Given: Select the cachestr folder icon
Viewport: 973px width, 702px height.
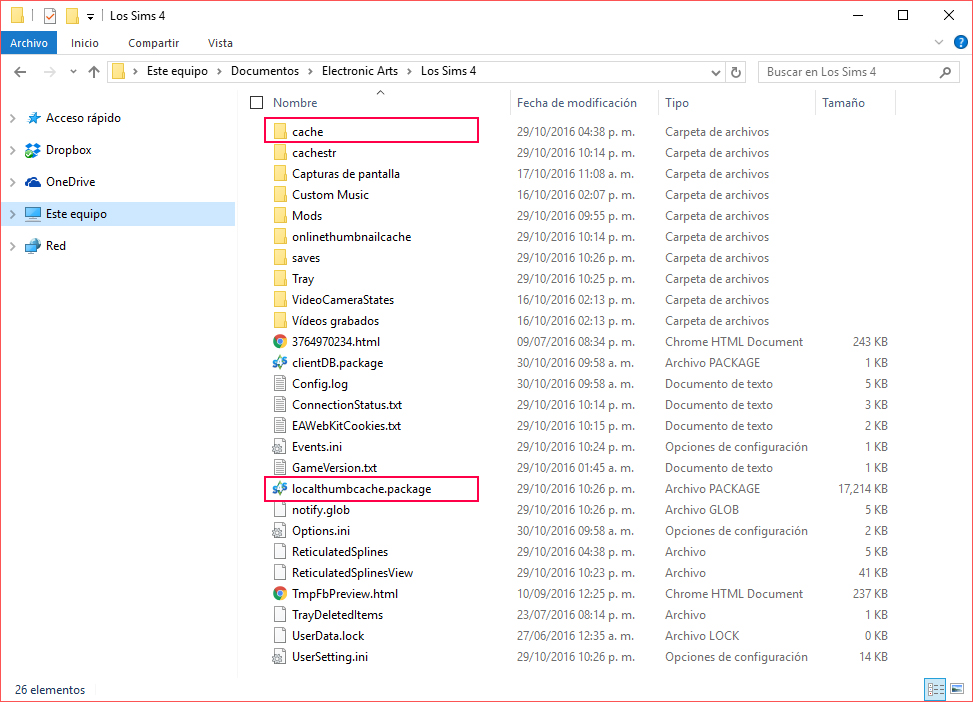Looking at the screenshot, I should [280, 153].
